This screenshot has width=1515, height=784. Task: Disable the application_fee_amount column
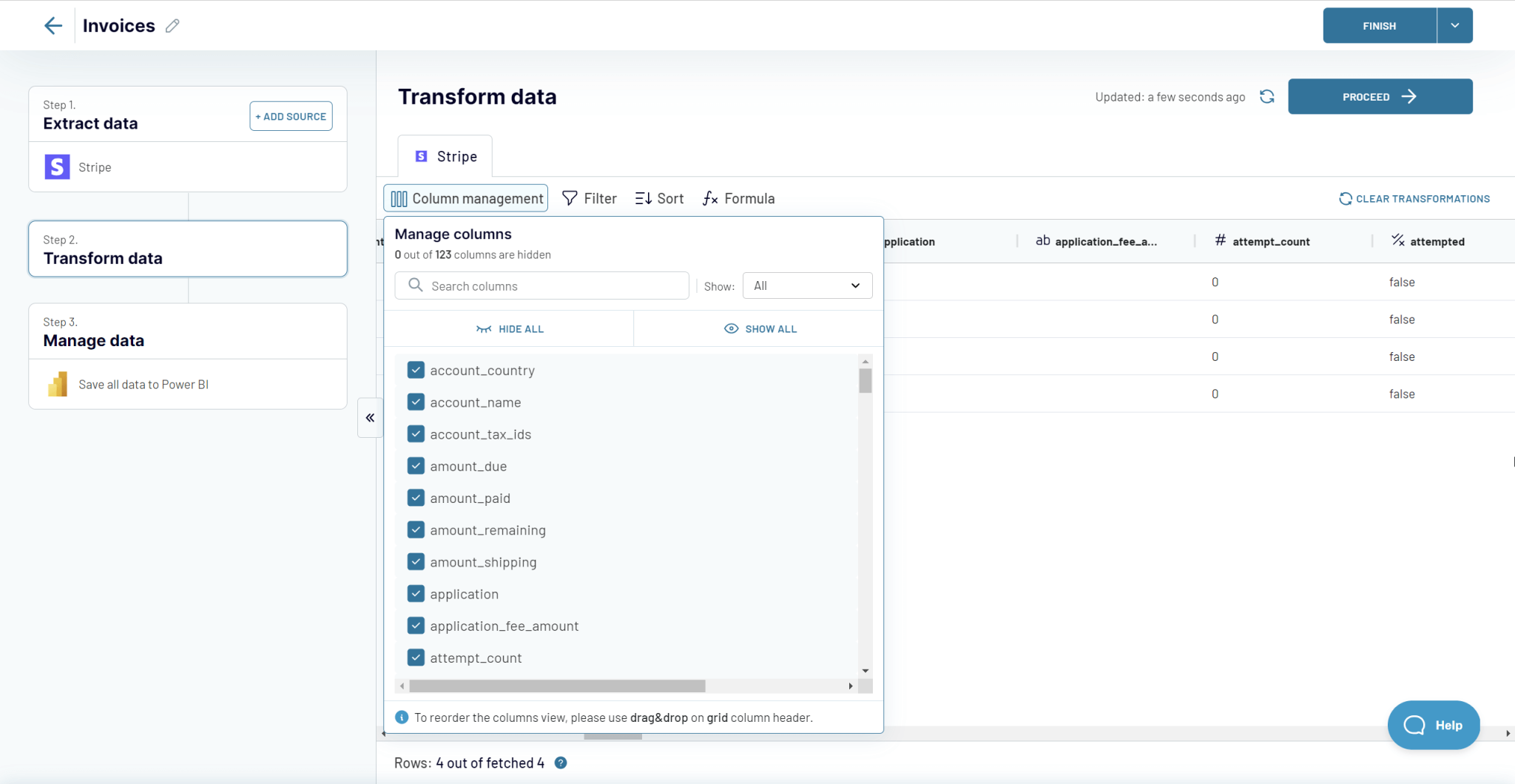click(x=416, y=625)
